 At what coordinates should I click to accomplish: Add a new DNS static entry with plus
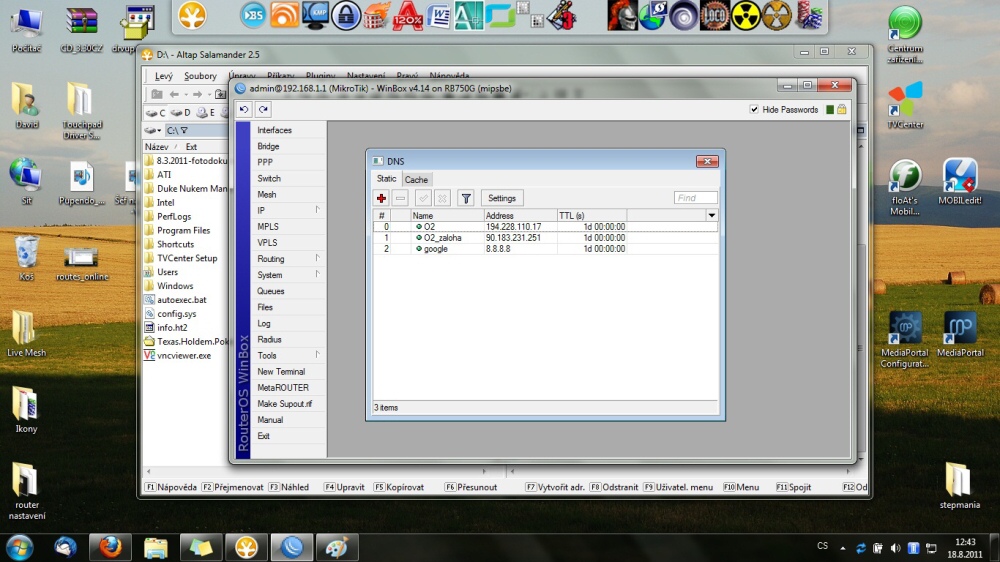click(x=381, y=198)
